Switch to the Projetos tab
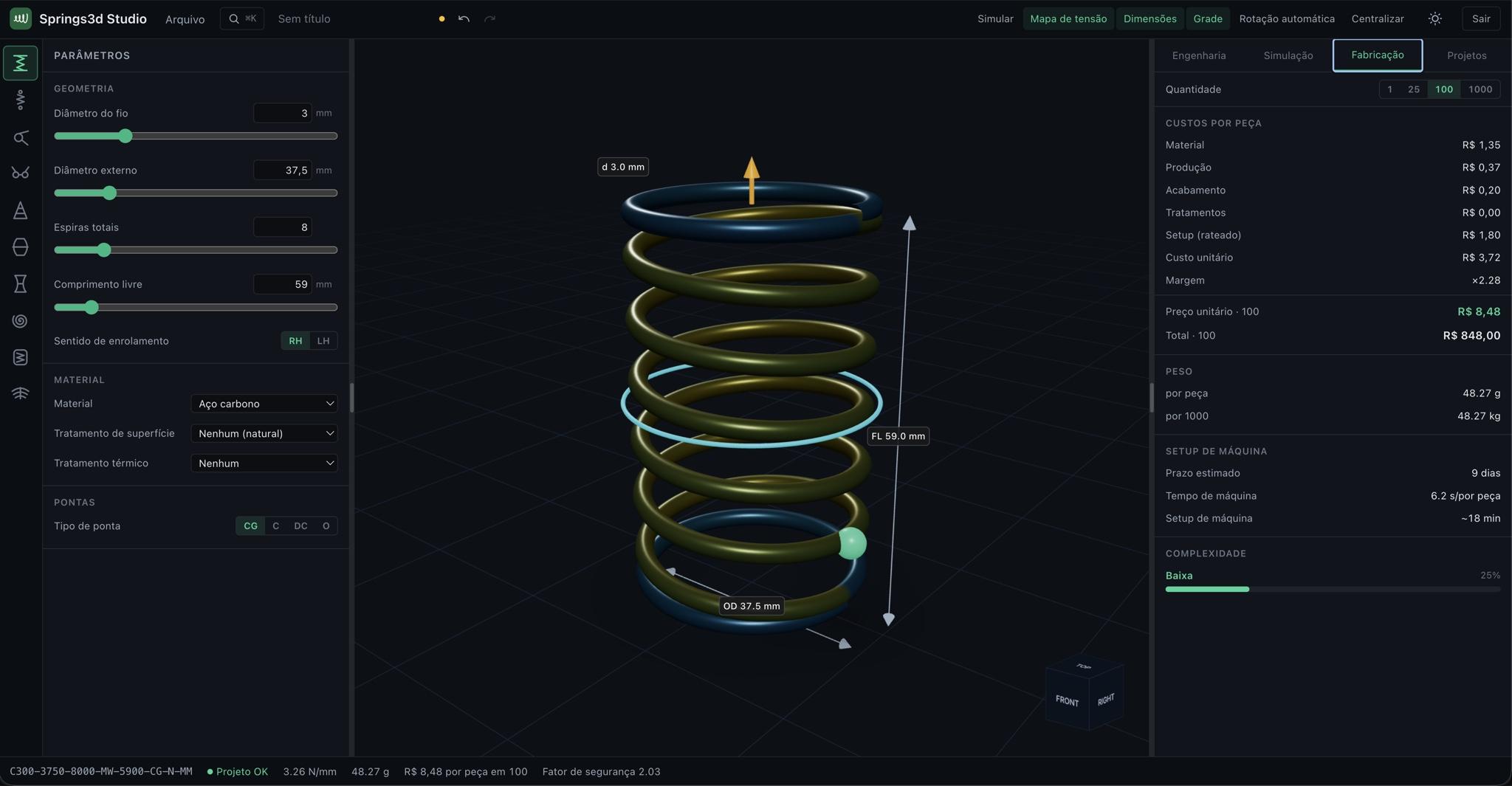This screenshot has width=1512, height=786. coord(1467,55)
